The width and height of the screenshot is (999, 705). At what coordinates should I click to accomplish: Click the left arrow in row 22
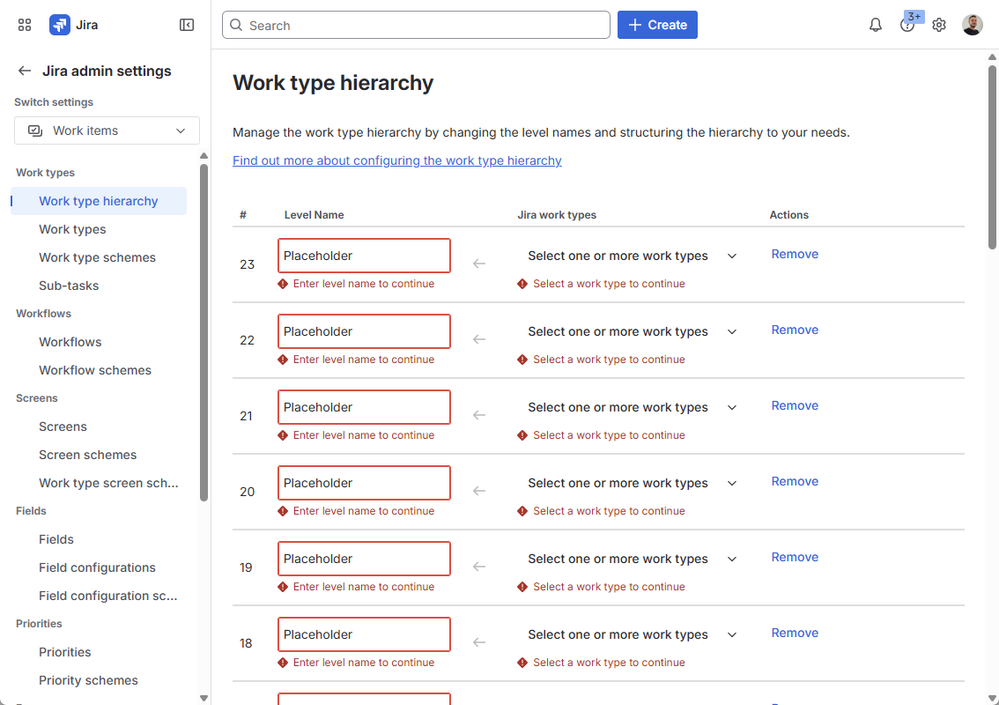tap(479, 339)
